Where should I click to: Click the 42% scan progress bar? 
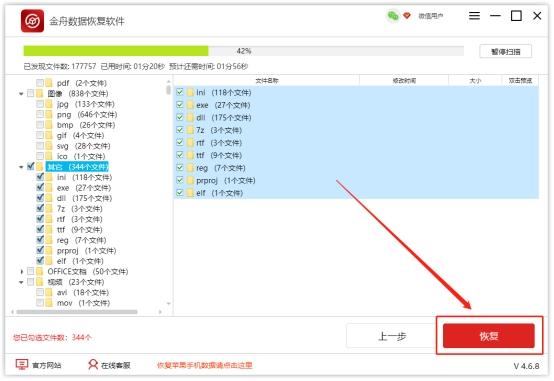point(244,51)
